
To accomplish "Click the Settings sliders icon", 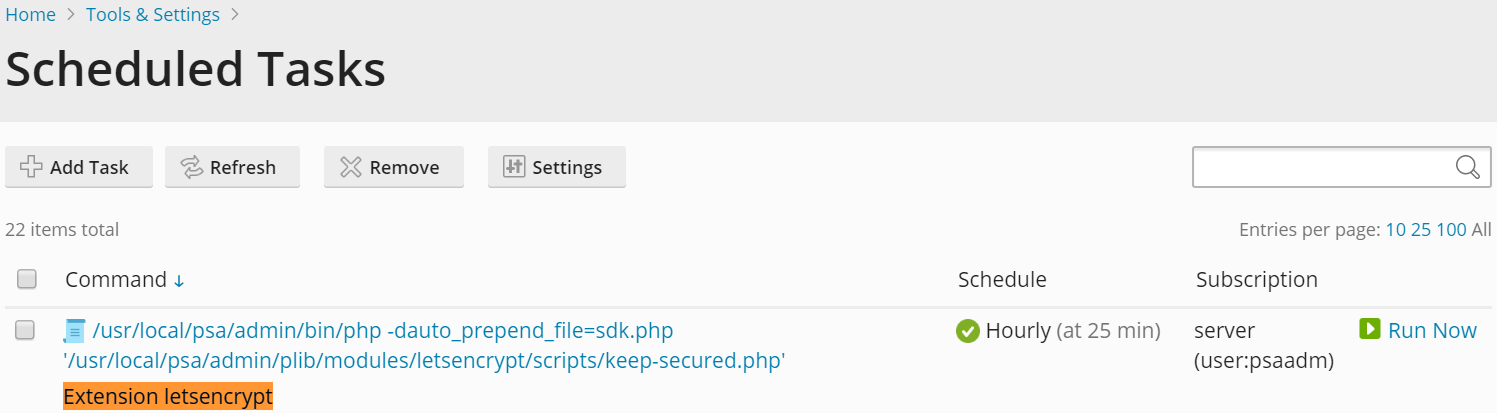I will pos(514,167).
